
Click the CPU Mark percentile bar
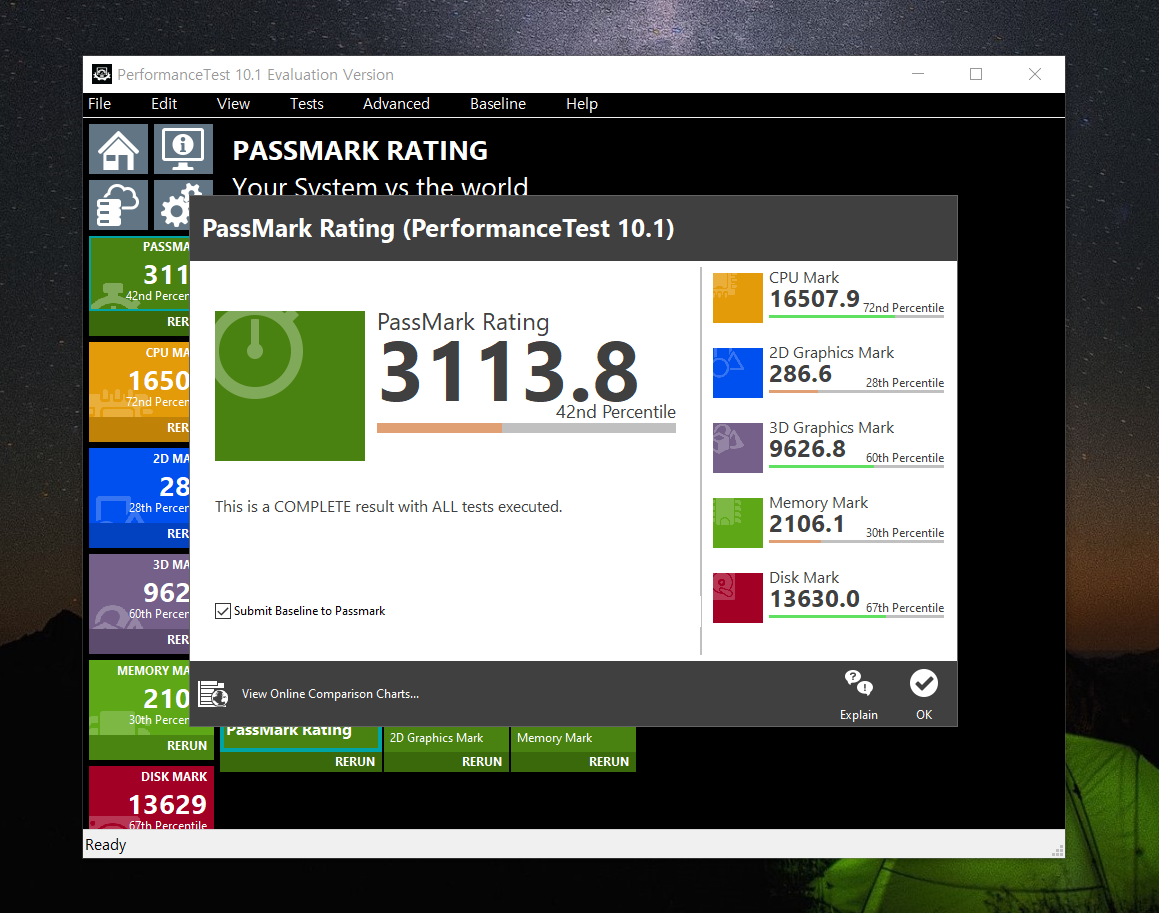(857, 317)
